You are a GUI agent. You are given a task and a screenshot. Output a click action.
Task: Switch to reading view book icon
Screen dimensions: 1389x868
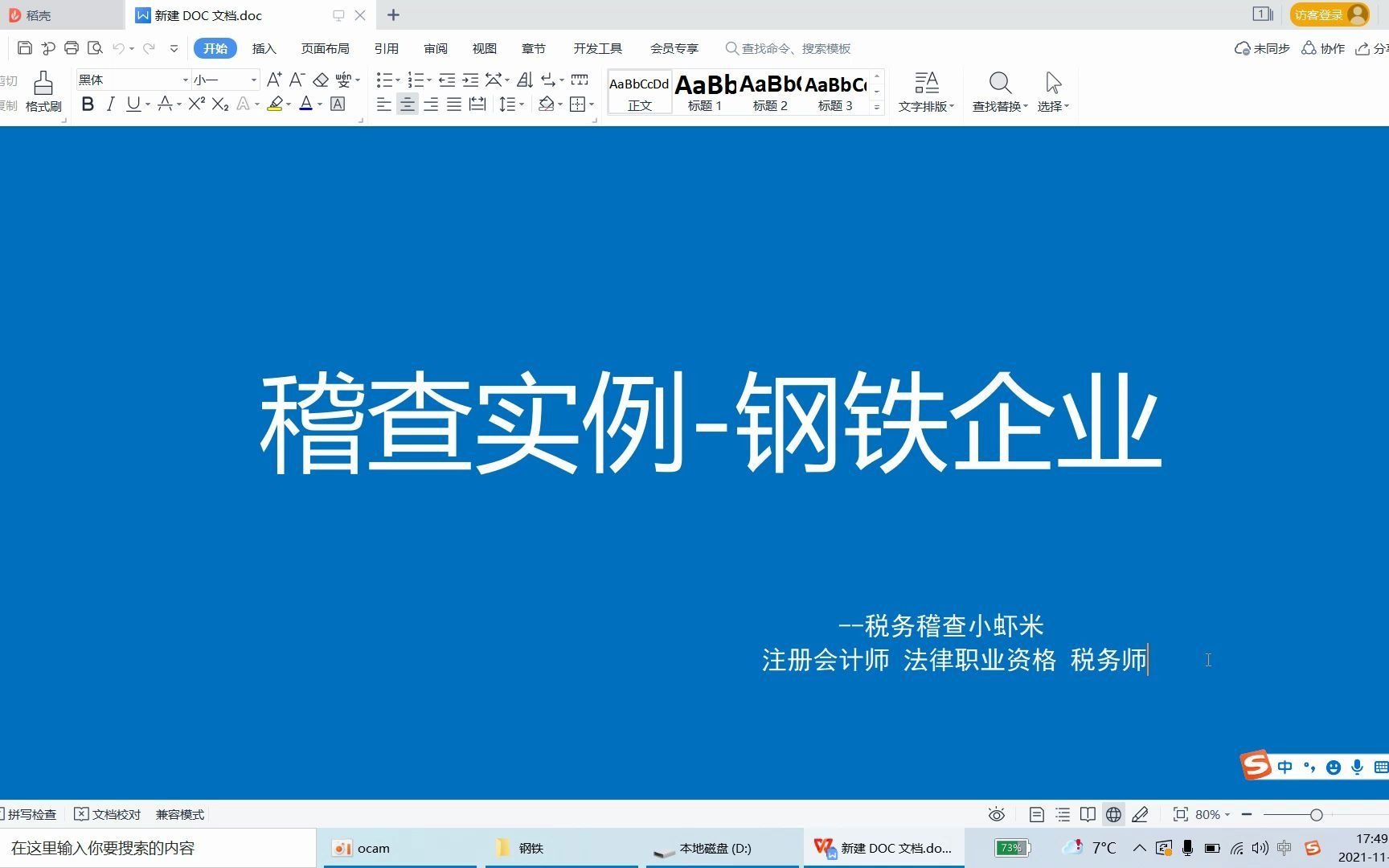click(x=1088, y=814)
